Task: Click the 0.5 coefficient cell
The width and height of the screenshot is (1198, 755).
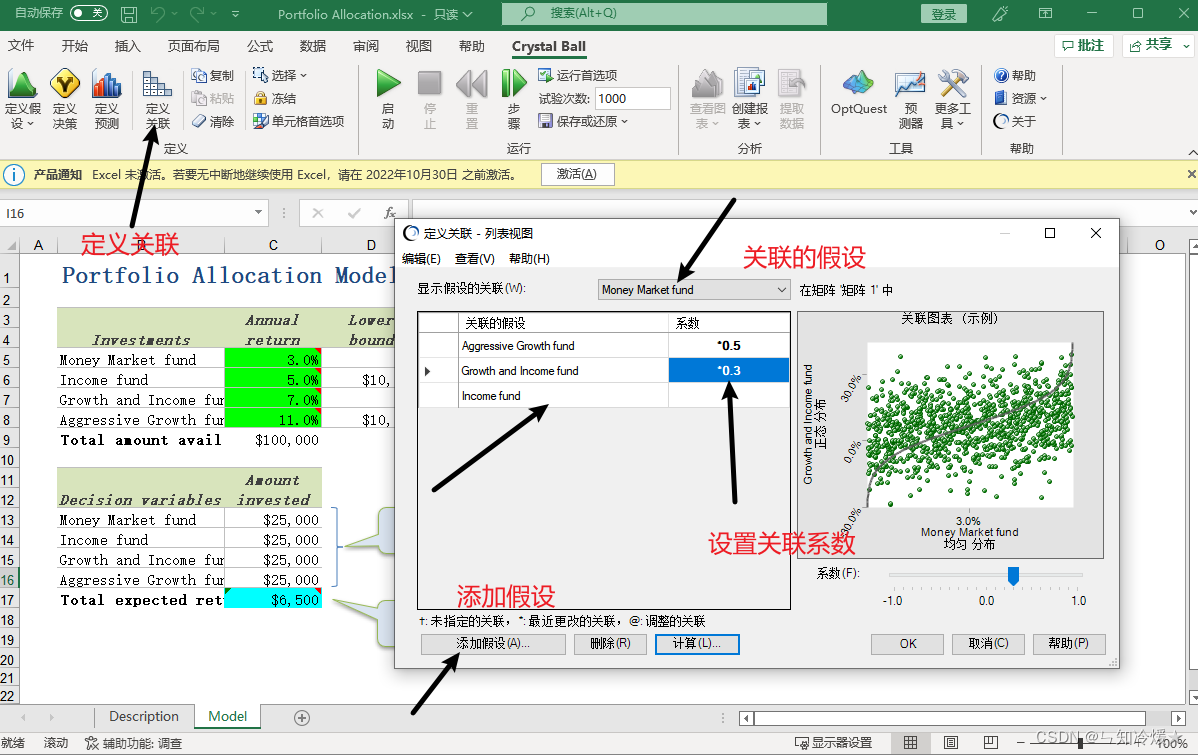Action: point(729,345)
